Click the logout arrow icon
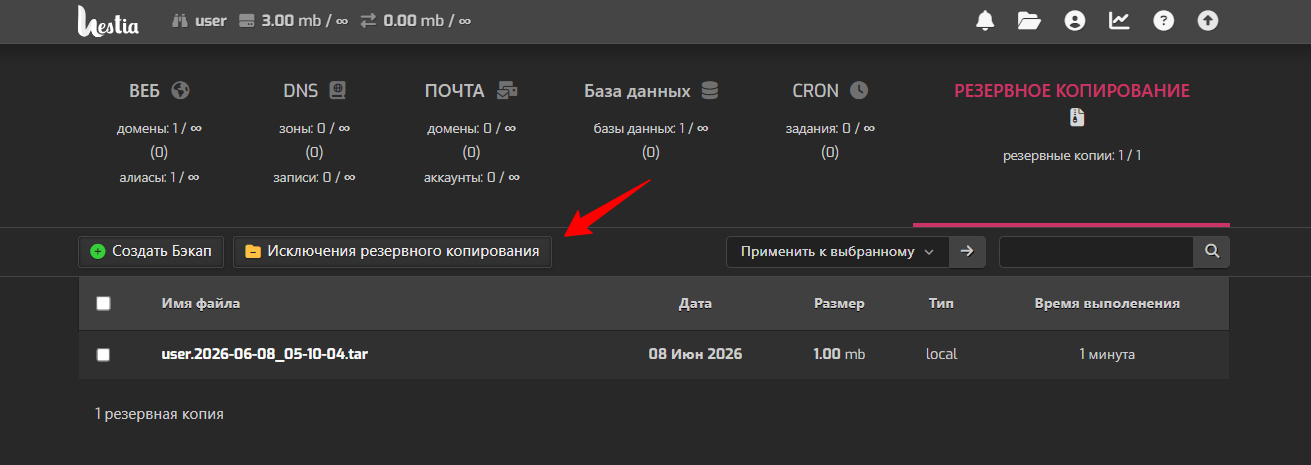1311x465 pixels. coord(1208,20)
